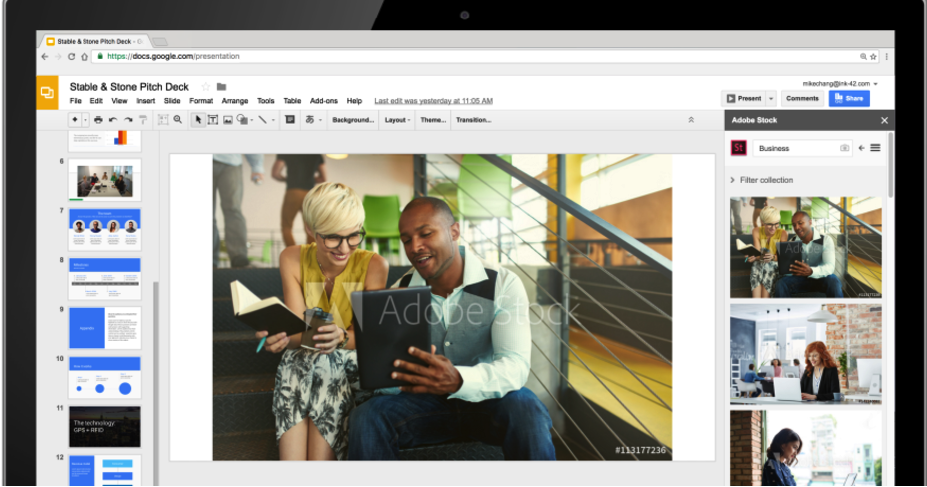This screenshot has width=927, height=487.
Task: Click the Theme... toolbar button
Action: 433,120
